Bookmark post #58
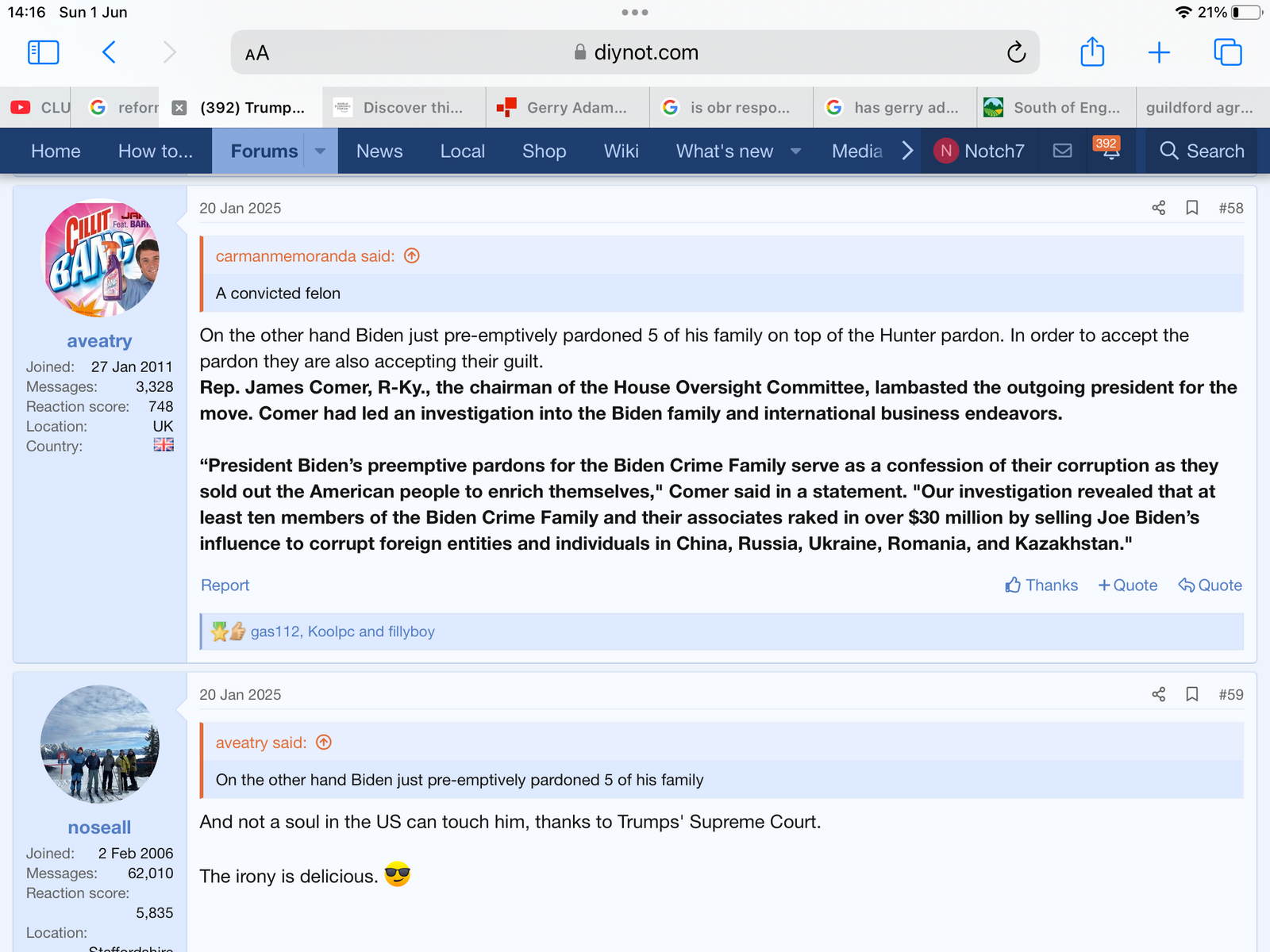 coord(1191,208)
